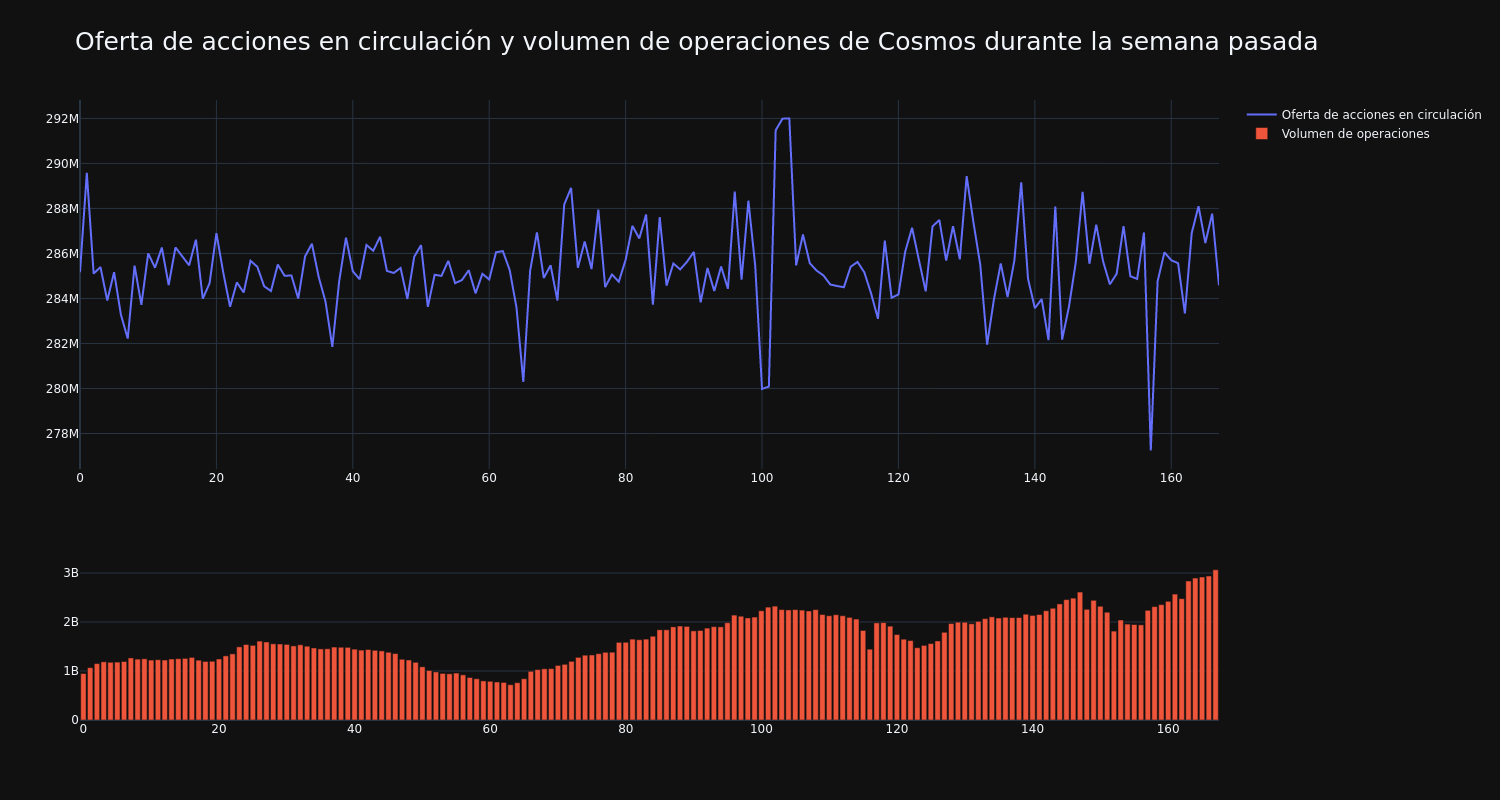This screenshot has width=1500, height=800.
Task: Toggle 'Oferta de acciones en circulación' legend entry
Action: pyautogui.click(x=1364, y=115)
